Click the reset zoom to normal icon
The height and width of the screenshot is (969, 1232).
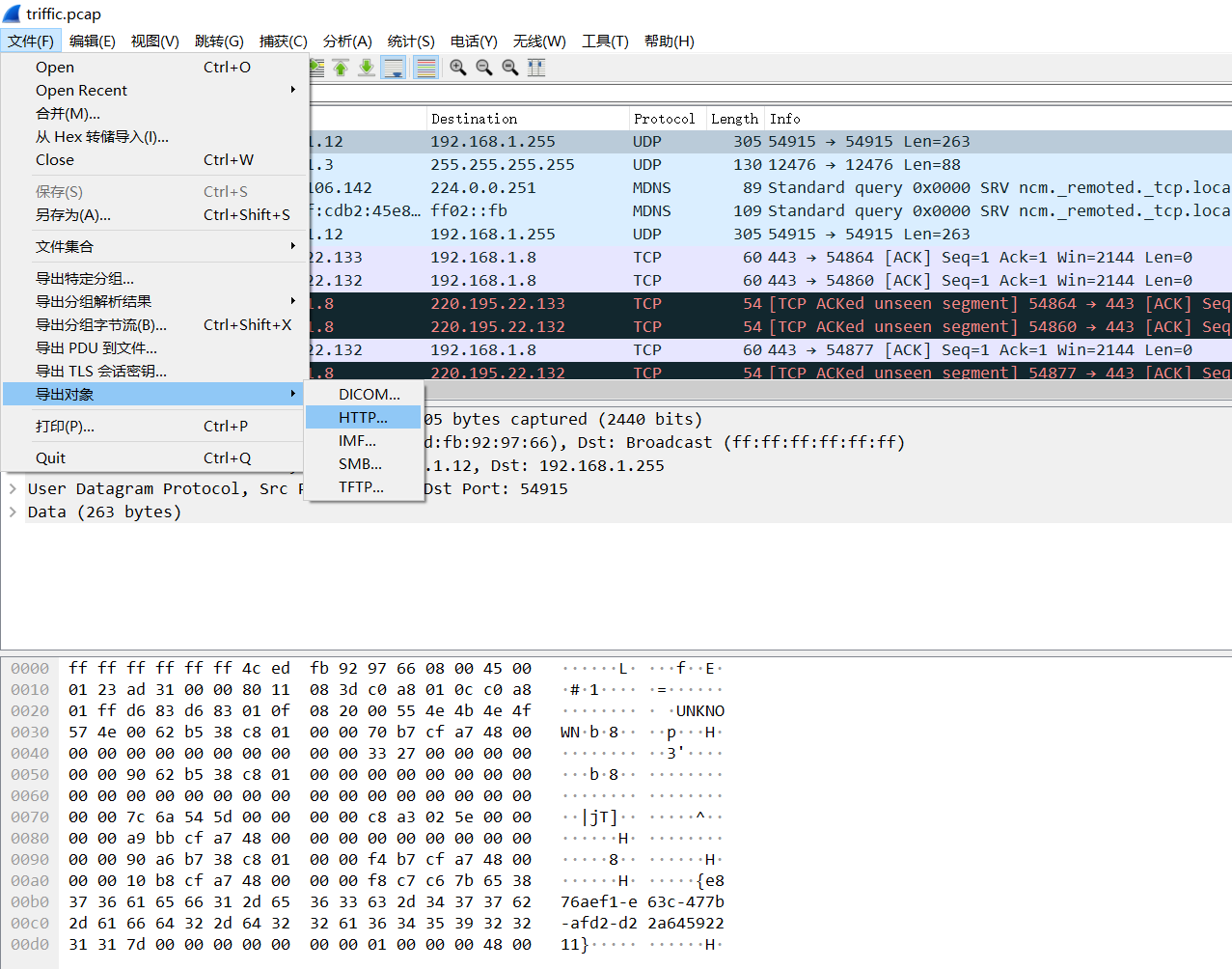click(510, 68)
